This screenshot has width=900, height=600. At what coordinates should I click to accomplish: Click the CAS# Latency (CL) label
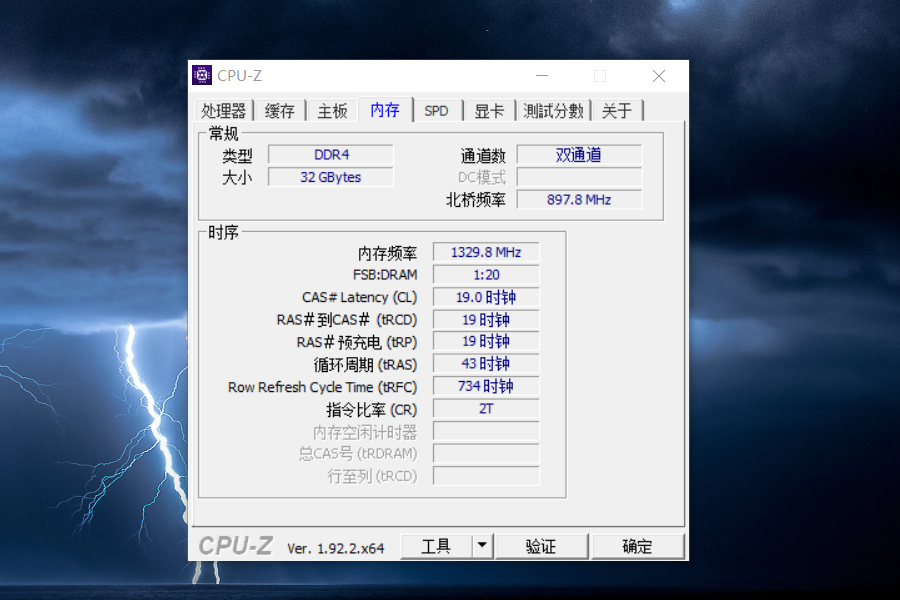[359, 297]
